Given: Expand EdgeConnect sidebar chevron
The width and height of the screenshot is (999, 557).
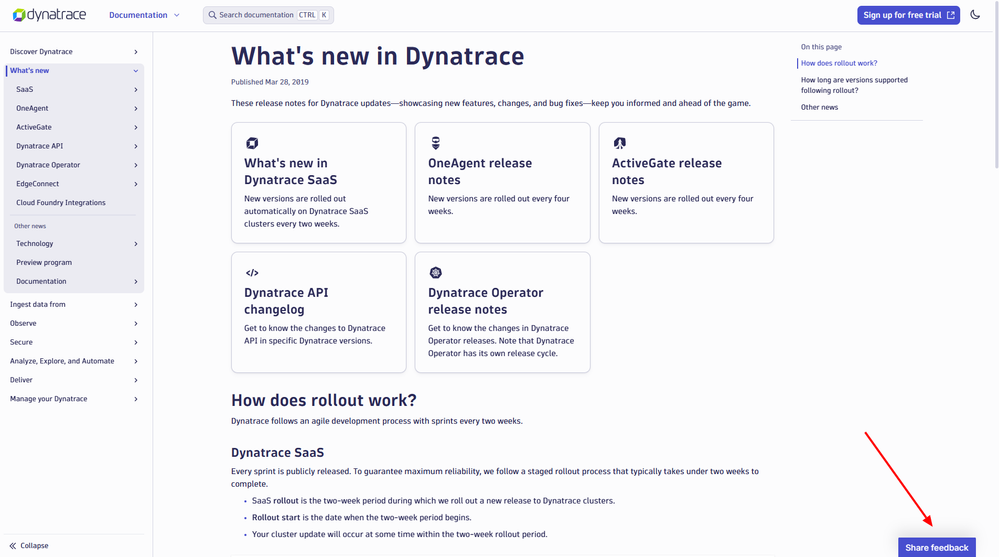Looking at the screenshot, I should coord(136,184).
